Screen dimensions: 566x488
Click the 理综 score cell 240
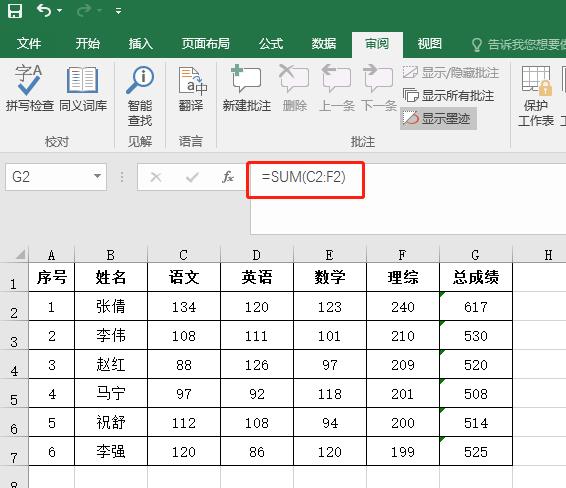pos(402,306)
